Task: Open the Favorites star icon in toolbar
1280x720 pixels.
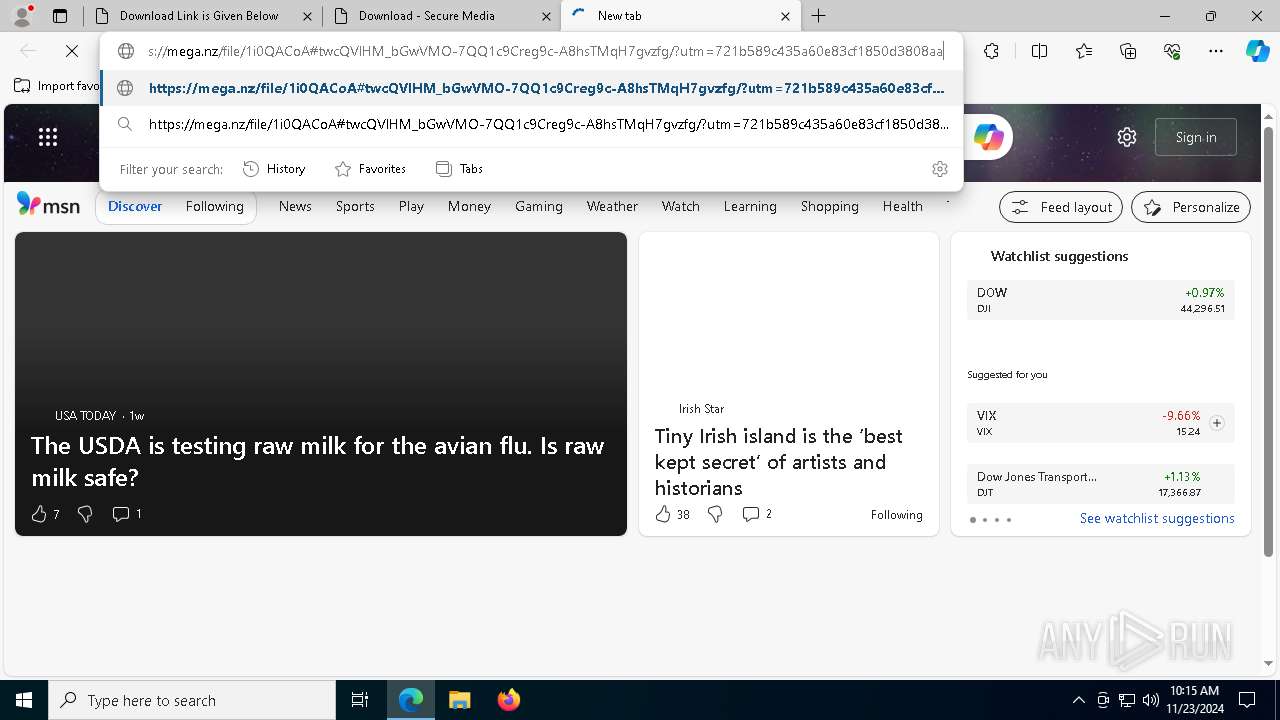Action: click(1084, 51)
